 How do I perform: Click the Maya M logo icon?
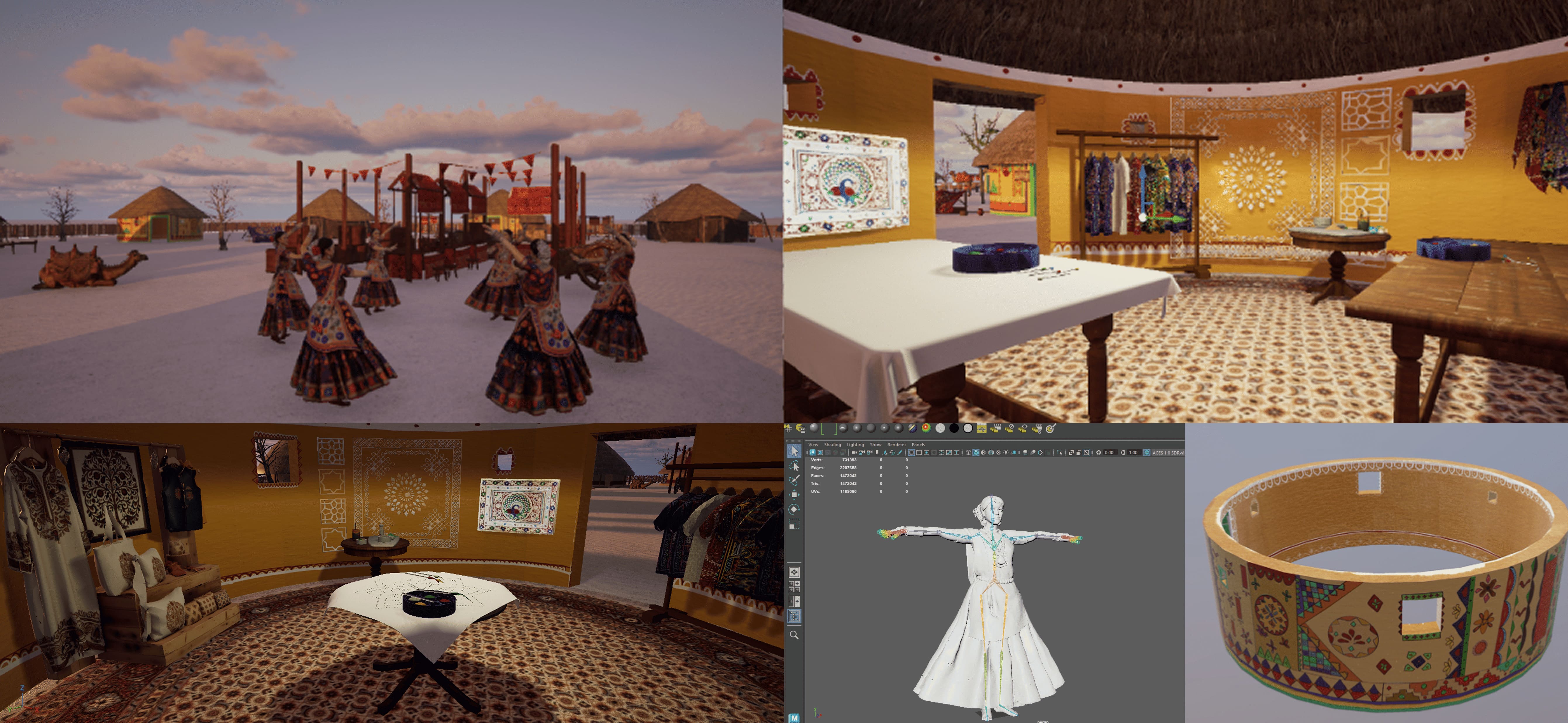794,718
